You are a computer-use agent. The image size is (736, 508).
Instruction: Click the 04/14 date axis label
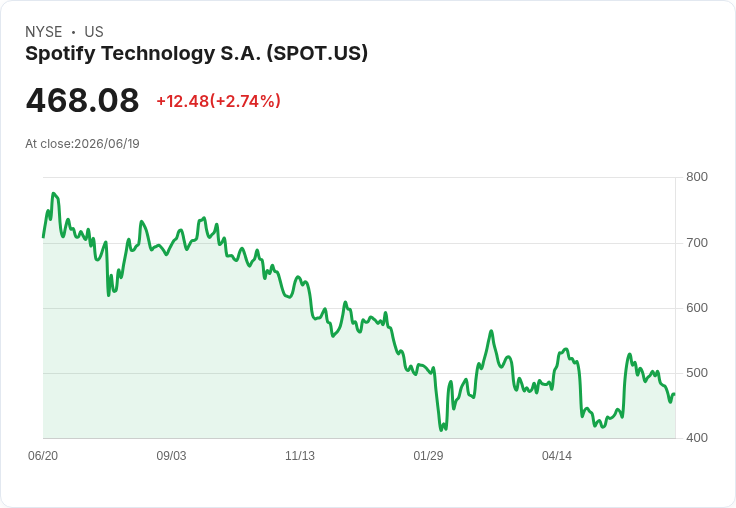[557, 455]
